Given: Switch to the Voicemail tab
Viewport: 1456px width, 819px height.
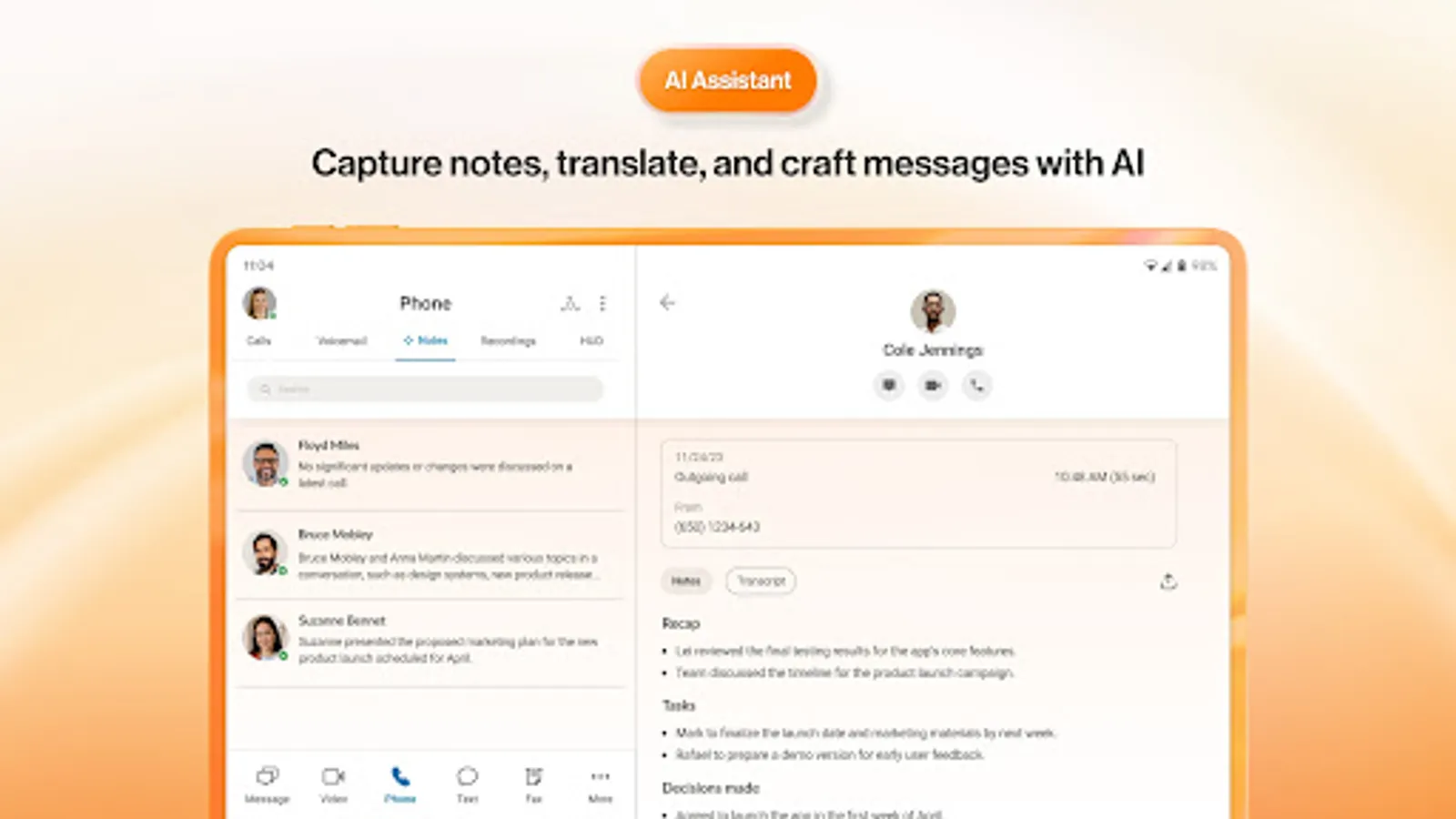Looking at the screenshot, I should (x=340, y=341).
